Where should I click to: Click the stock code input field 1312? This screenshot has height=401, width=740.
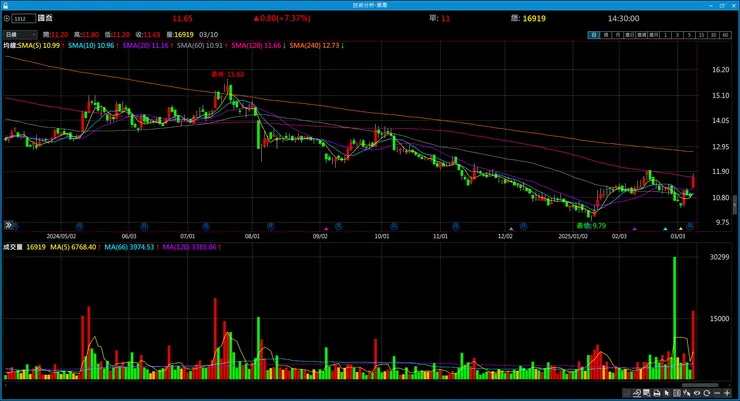pos(24,18)
